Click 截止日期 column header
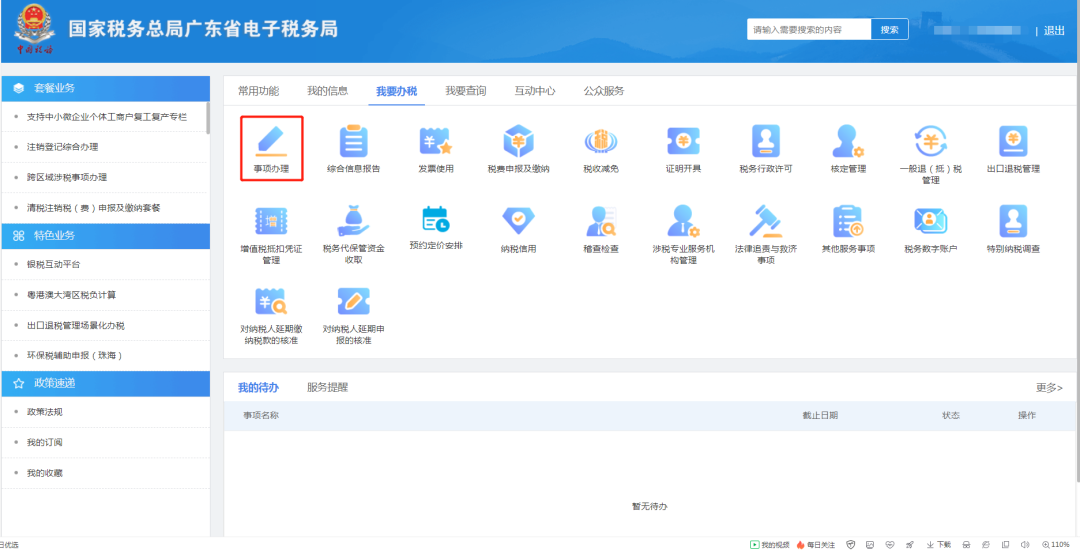The height and width of the screenshot is (551, 1080). coord(820,415)
